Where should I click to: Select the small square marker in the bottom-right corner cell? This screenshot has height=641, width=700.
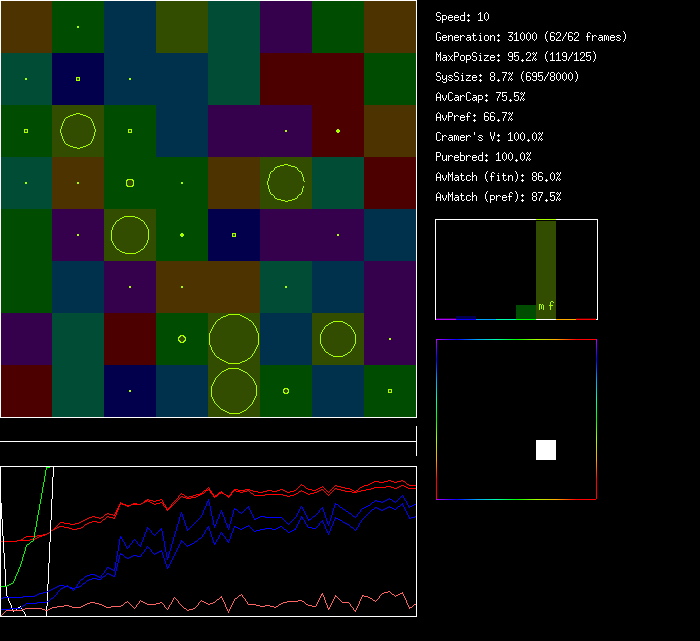(390, 391)
